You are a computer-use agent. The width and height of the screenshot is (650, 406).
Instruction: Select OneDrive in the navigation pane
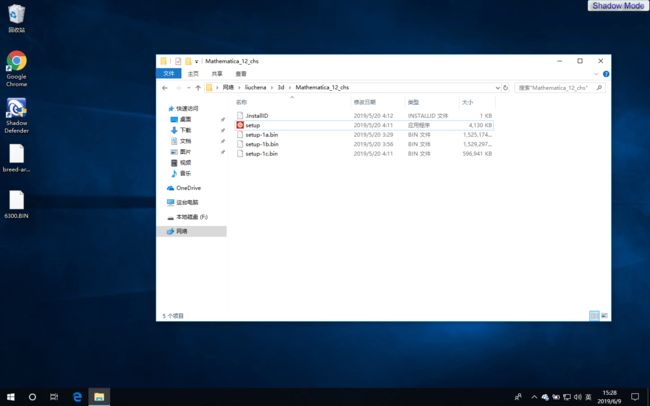[x=184, y=188]
